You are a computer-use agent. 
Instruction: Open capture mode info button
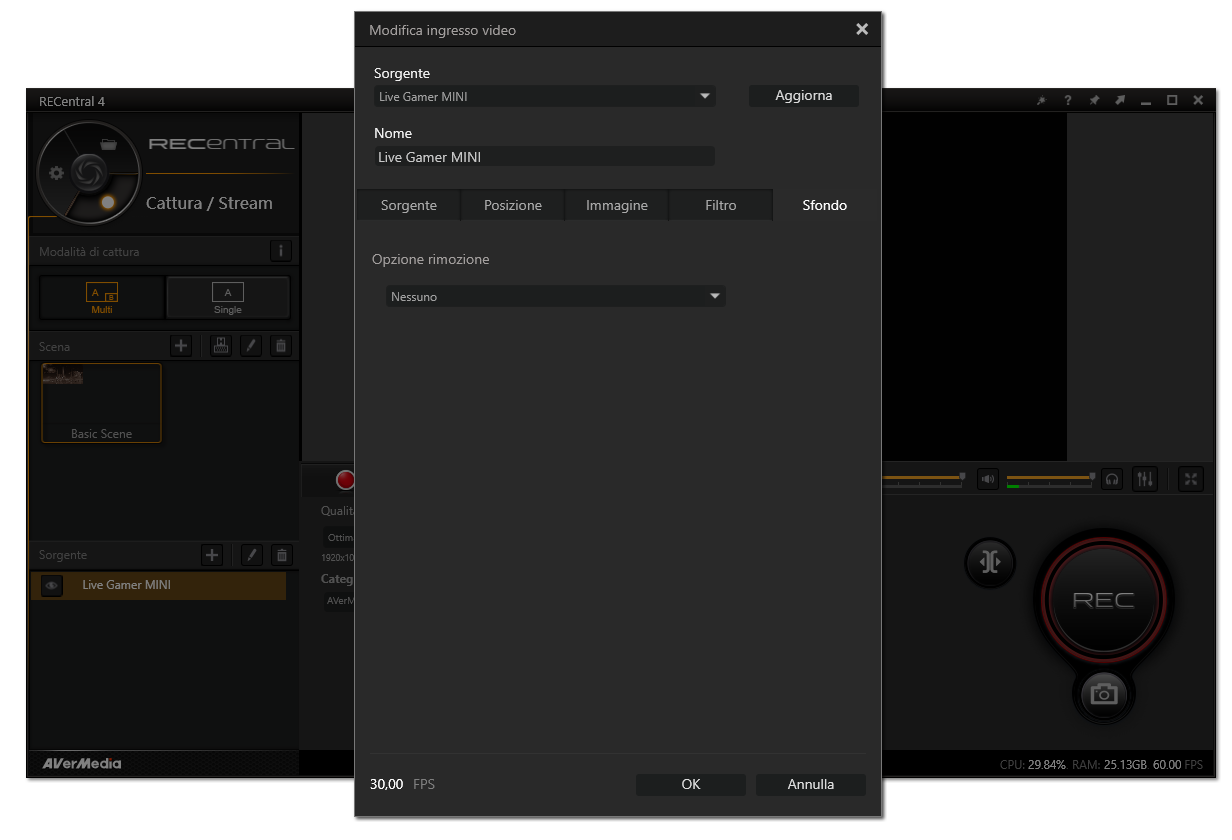[x=281, y=251]
